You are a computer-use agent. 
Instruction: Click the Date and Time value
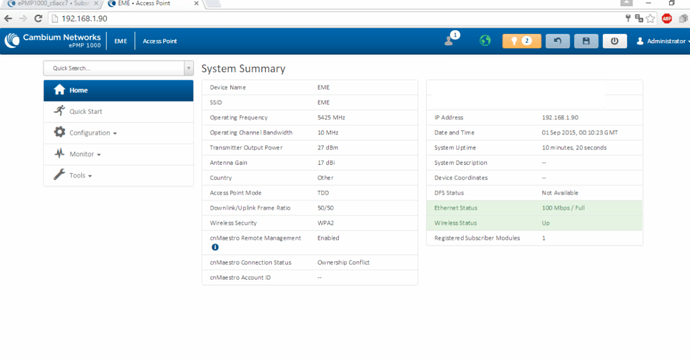click(x=580, y=133)
